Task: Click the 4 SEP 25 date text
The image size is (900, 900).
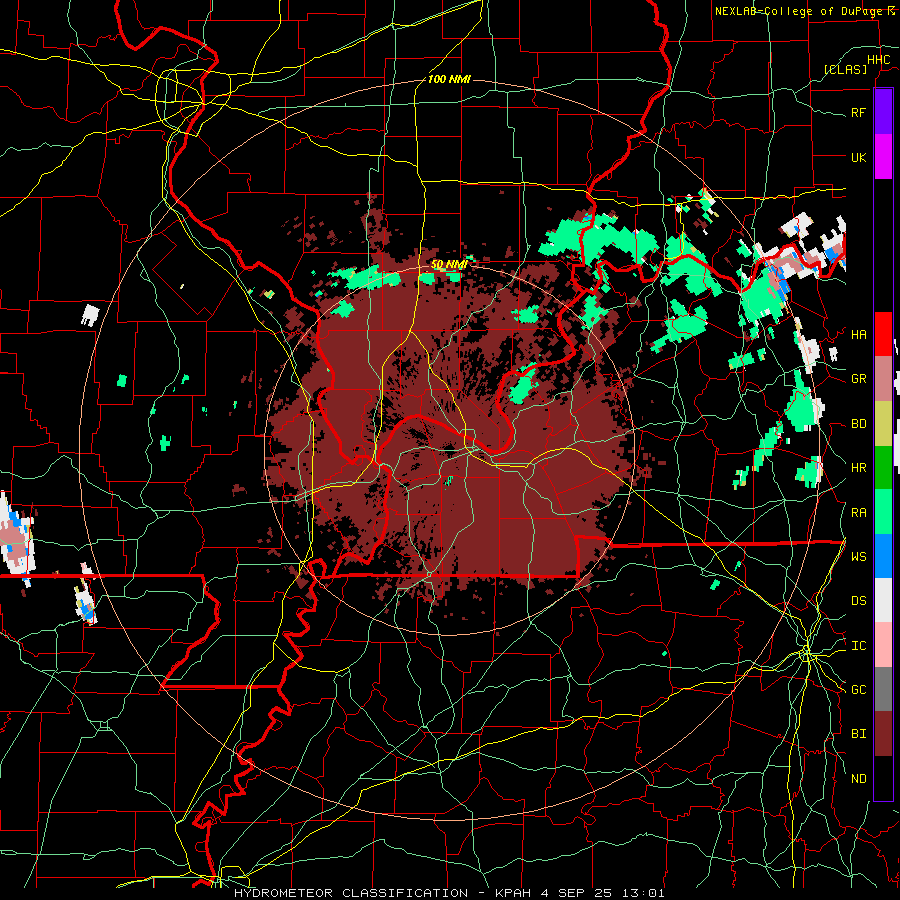Action: [x=577, y=893]
